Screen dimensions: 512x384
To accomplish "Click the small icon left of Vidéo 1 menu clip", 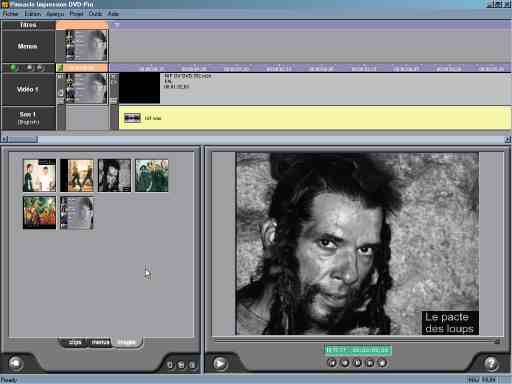I will coord(60,93).
